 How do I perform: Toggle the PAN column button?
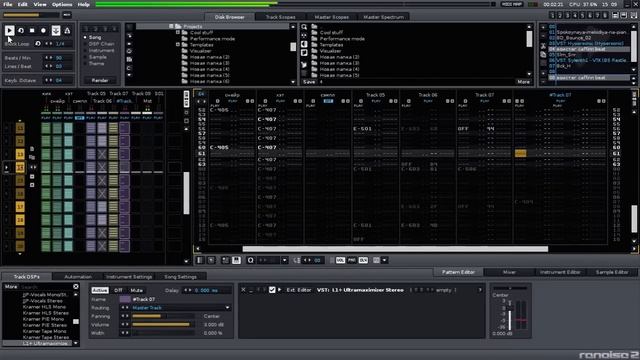pyautogui.click(x=351, y=260)
